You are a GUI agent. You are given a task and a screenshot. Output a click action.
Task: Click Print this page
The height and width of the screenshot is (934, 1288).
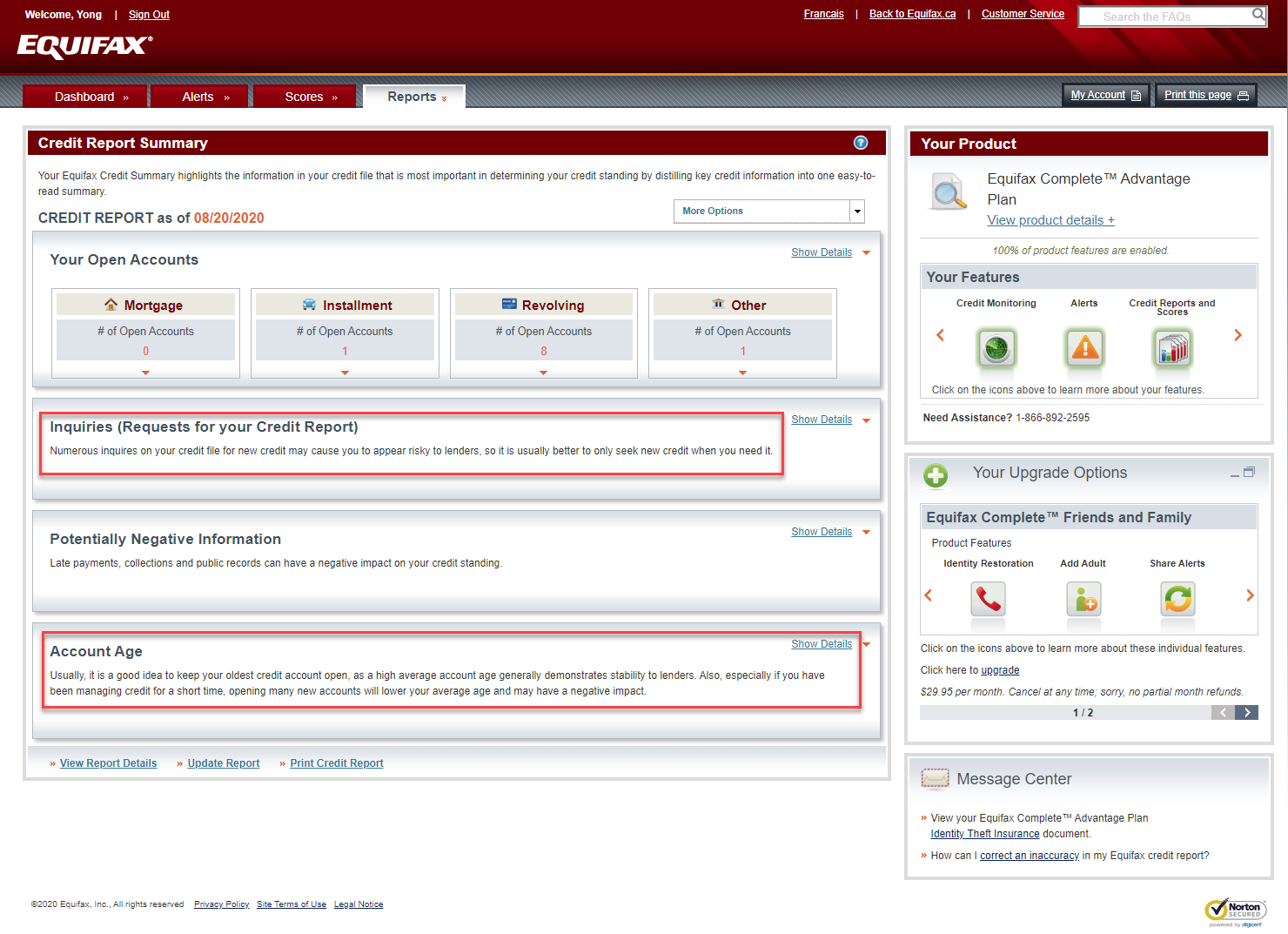pyautogui.click(x=1206, y=95)
